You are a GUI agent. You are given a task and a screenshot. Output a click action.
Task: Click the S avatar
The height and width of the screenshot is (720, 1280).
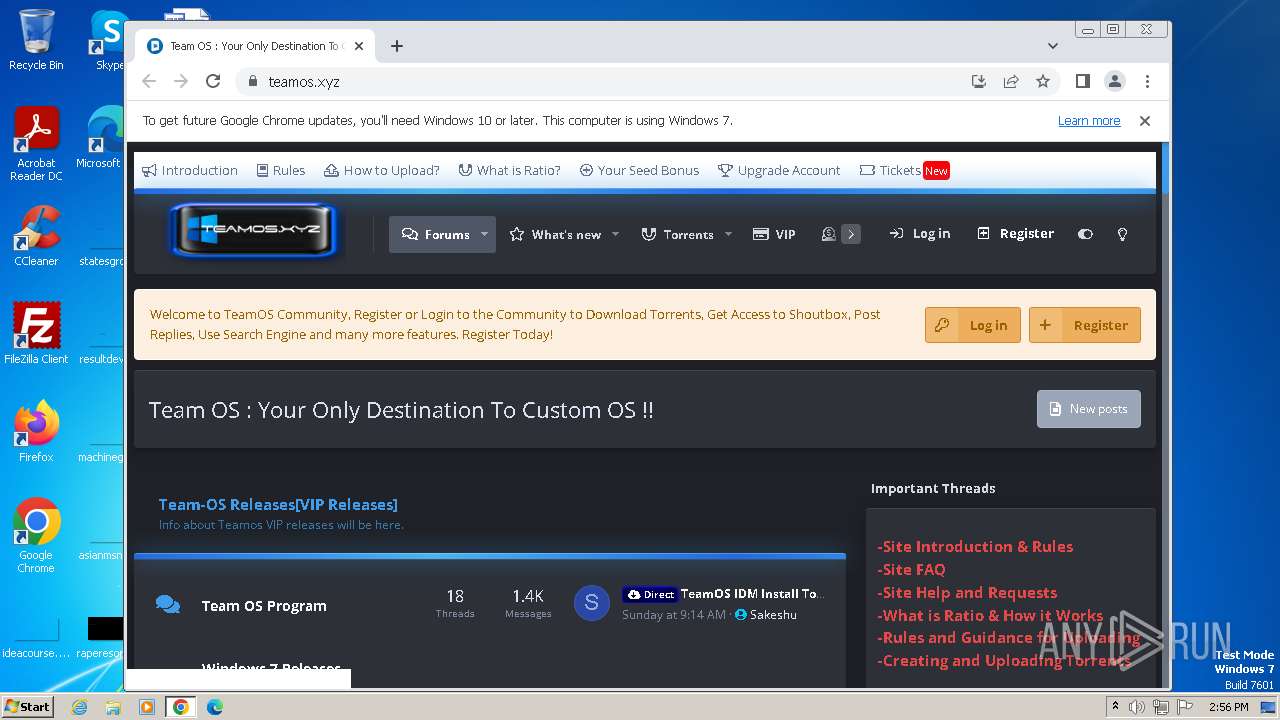click(x=591, y=603)
